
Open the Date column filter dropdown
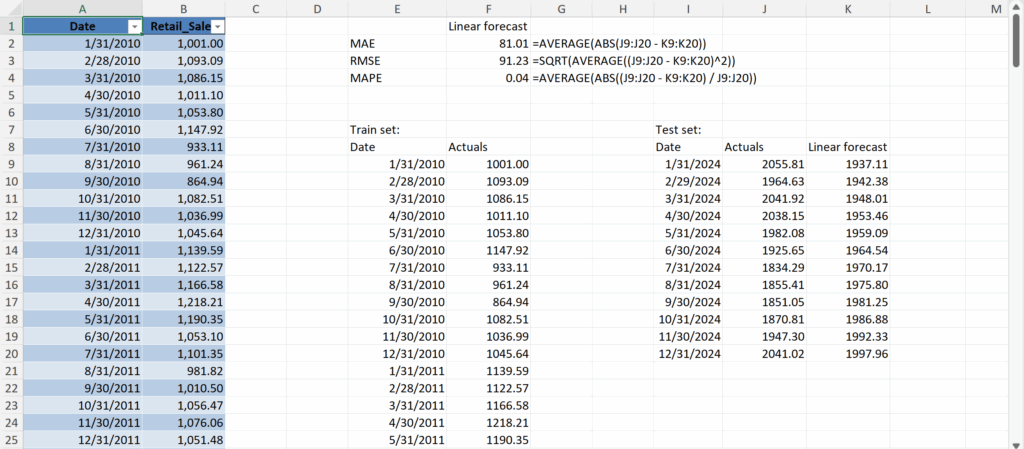[x=135, y=27]
